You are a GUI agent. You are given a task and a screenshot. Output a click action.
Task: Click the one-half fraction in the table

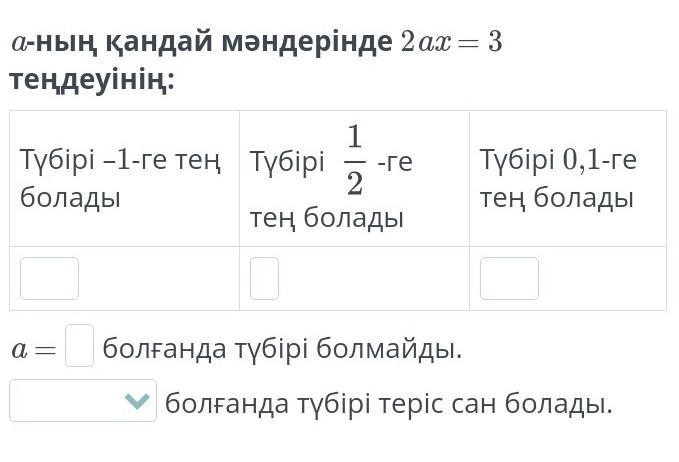point(354,160)
